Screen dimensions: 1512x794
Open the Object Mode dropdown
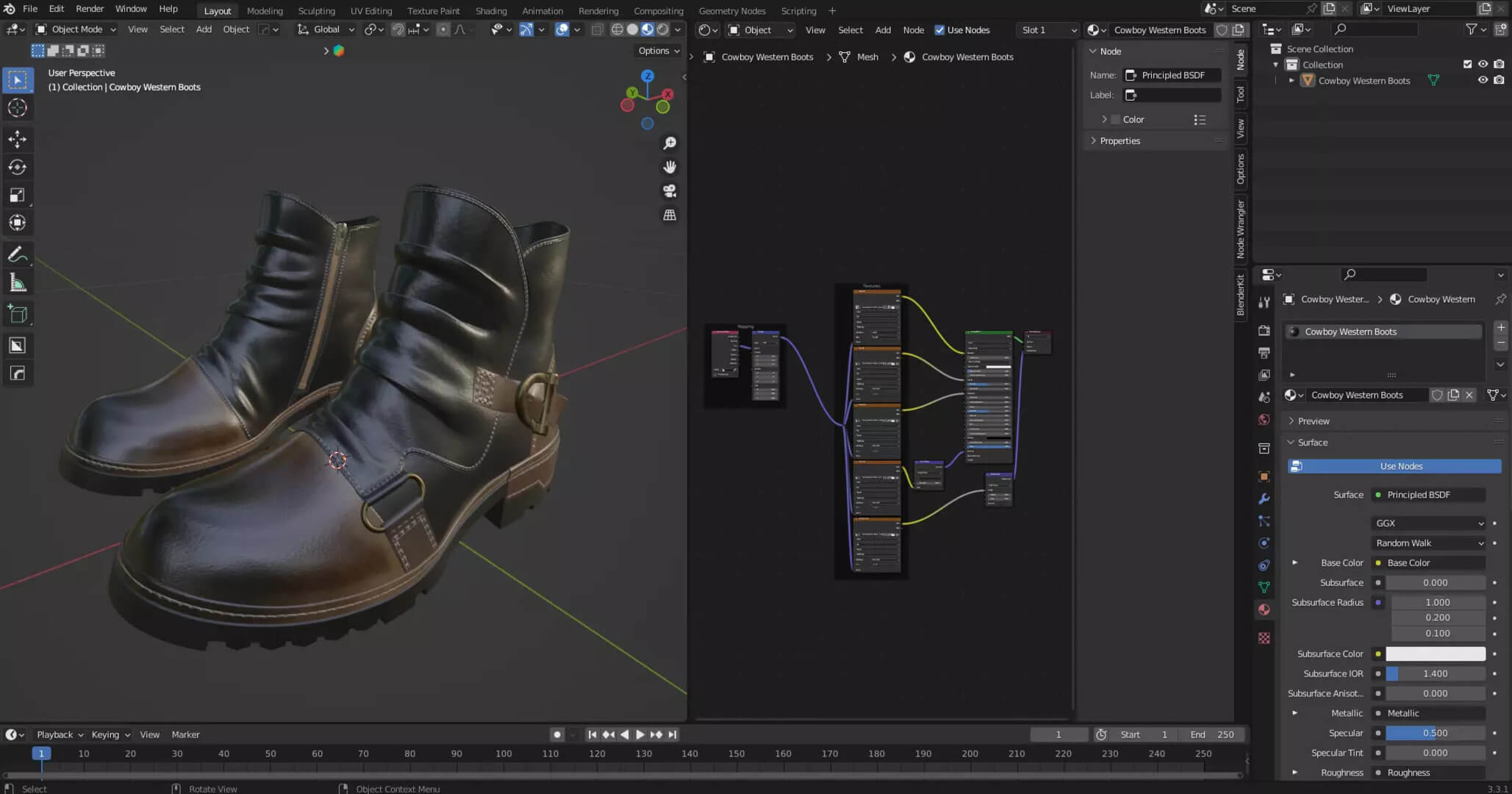coord(76,29)
